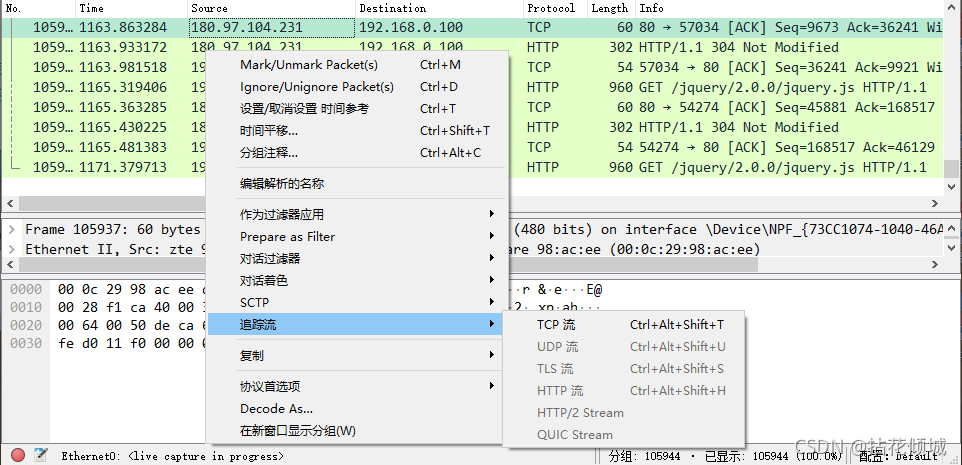The width and height of the screenshot is (962, 465).
Task: Expand Prepare as Filter submenu
Action: [x=357, y=236]
